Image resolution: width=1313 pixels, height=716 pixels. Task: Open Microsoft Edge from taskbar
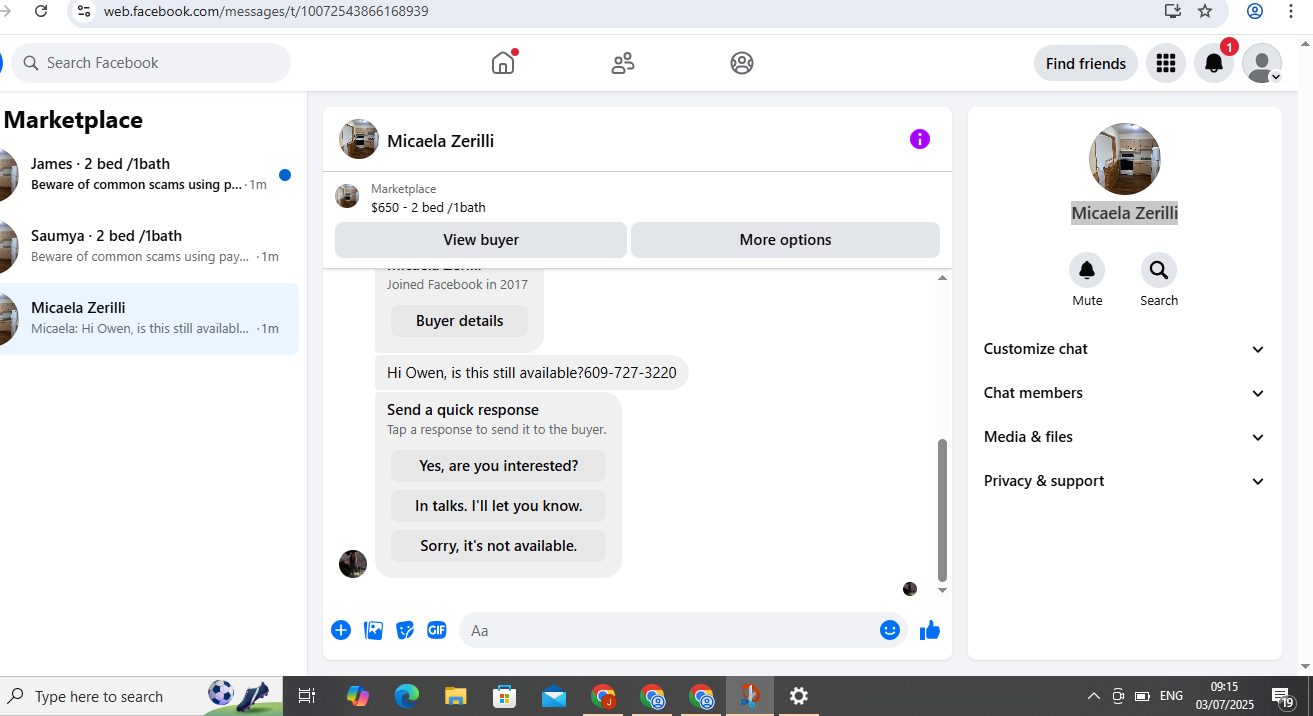[x=407, y=696]
